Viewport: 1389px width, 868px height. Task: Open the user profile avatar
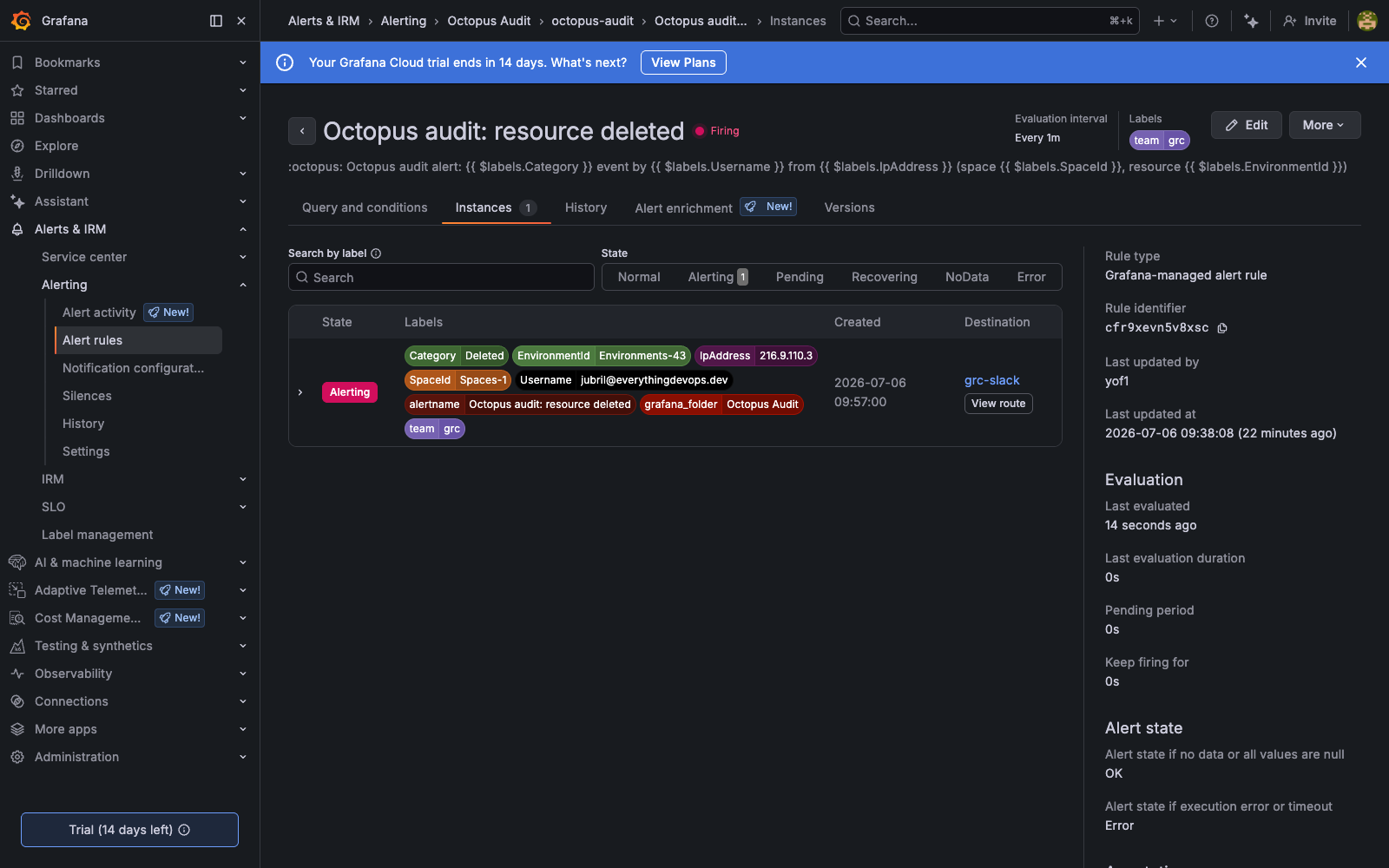(1367, 21)
